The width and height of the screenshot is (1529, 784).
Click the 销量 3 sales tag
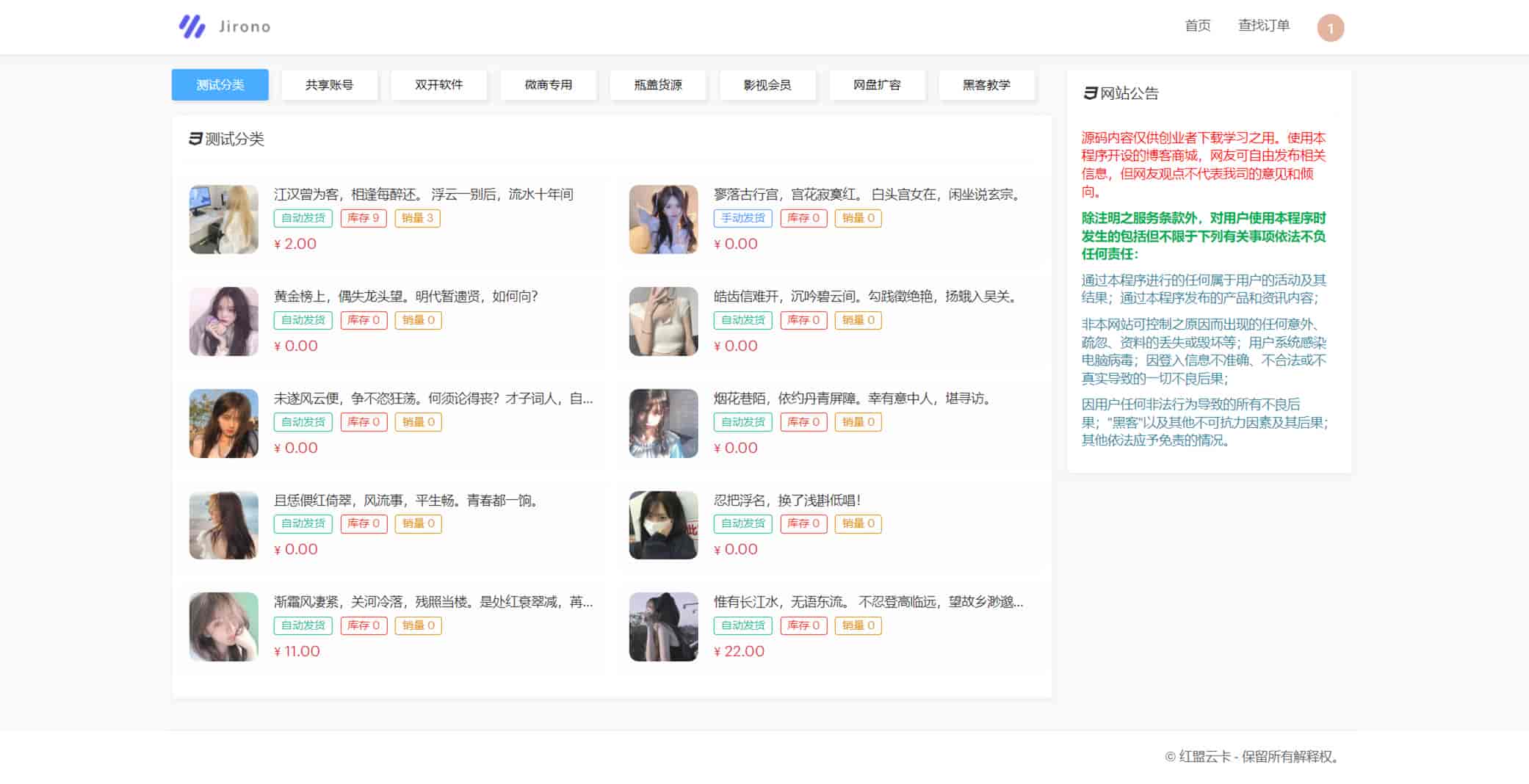click(x=418, y=218)
